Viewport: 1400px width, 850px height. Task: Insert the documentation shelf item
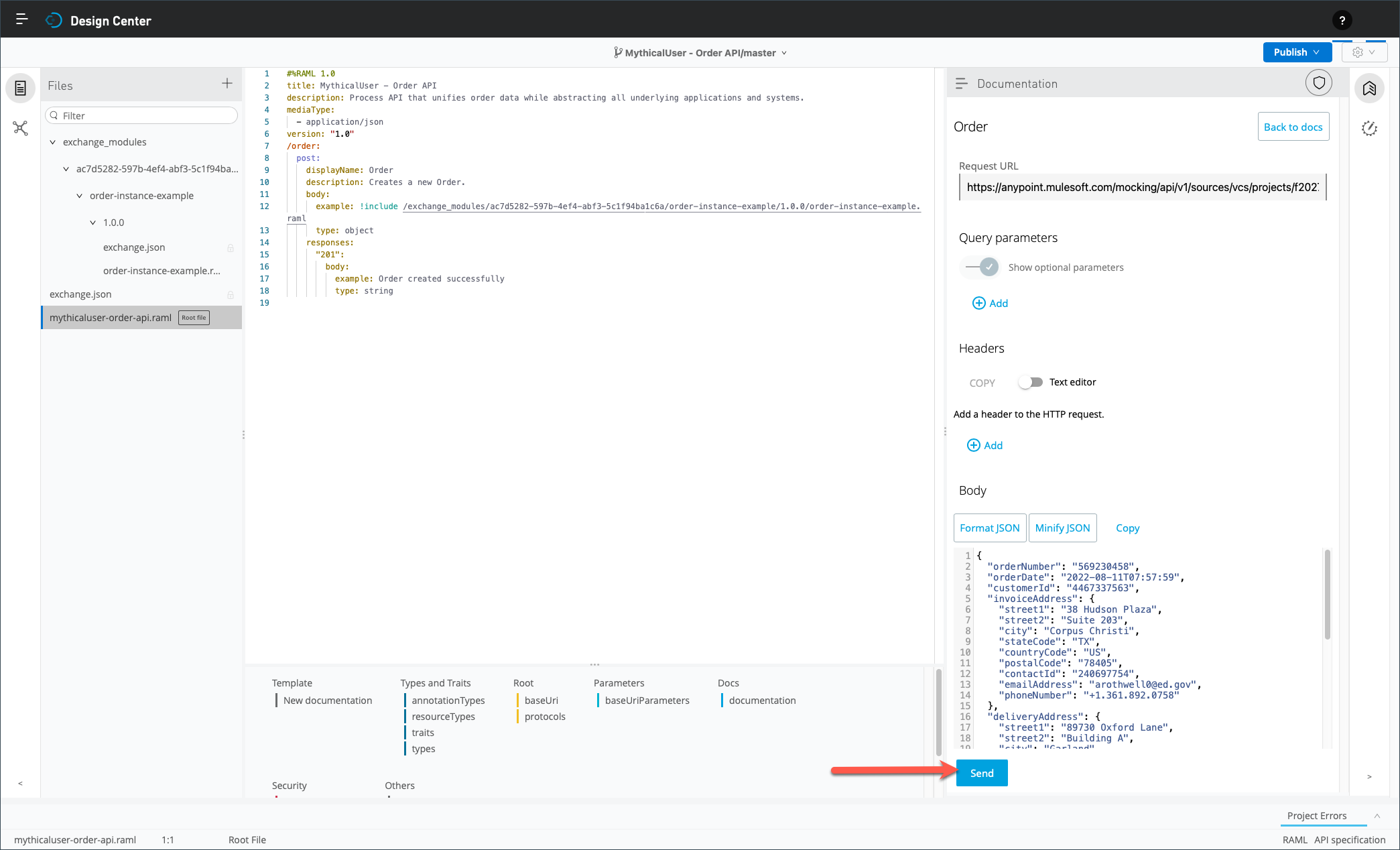(762, 700)
